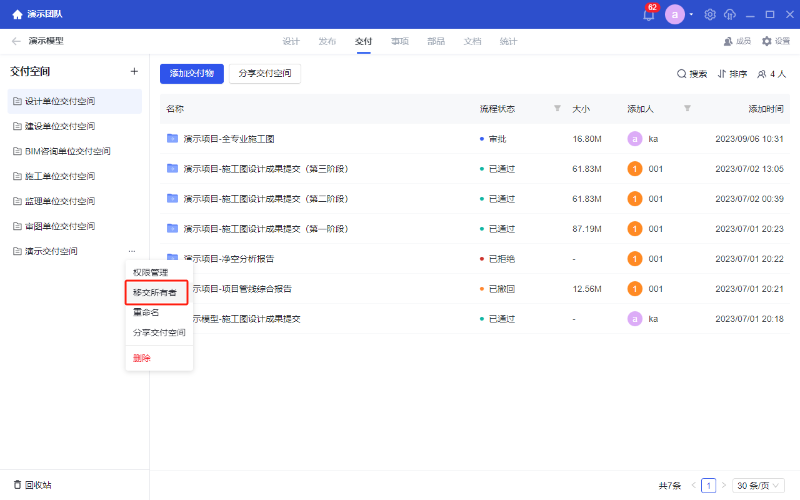Select 建设单位交付空间 in the sidebar
Screen dimensions: 800x500
[74, 126]
